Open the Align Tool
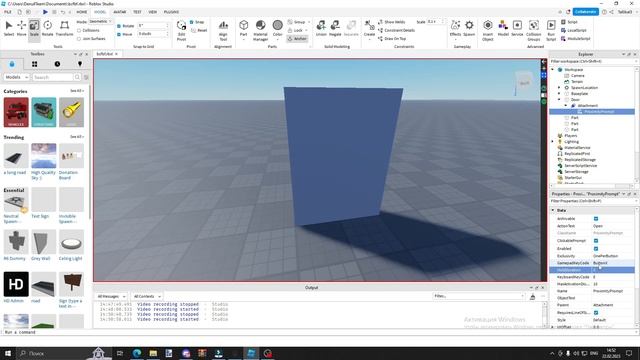The height and width of the screenshot is (360, 640). [x=223, y=30]
